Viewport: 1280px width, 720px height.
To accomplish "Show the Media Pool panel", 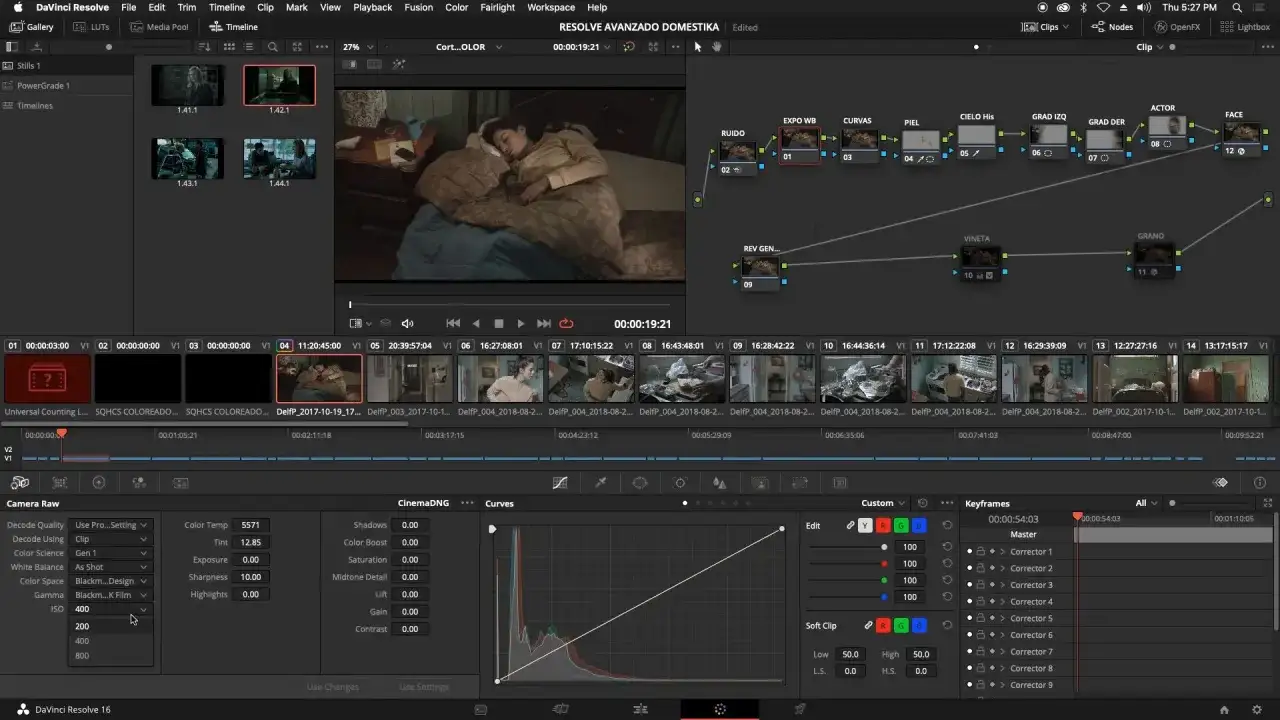I will click(x=159, y=27).
